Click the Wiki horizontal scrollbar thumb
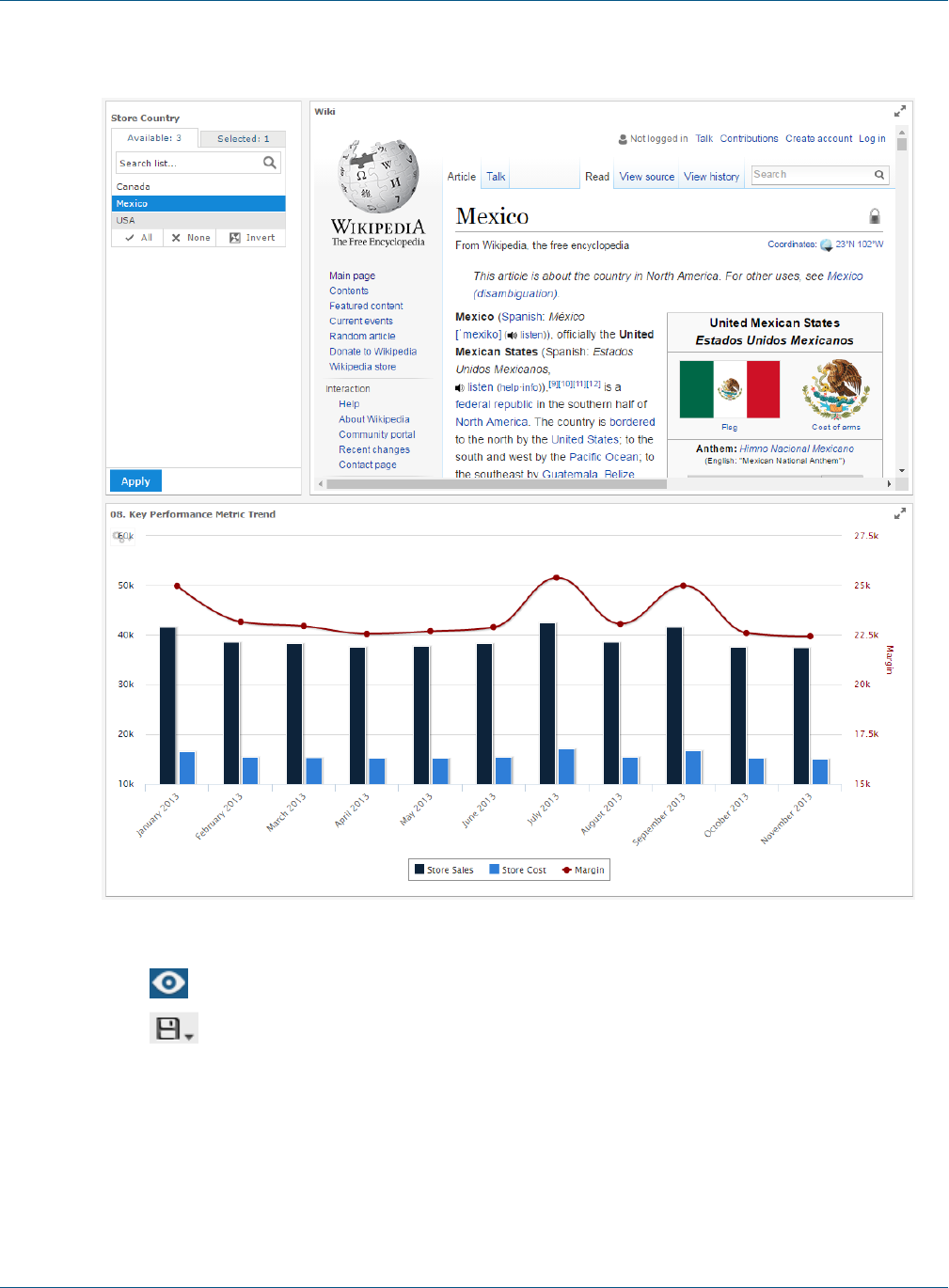Viewport: 949px width, 1288px height. pos(497,484)
